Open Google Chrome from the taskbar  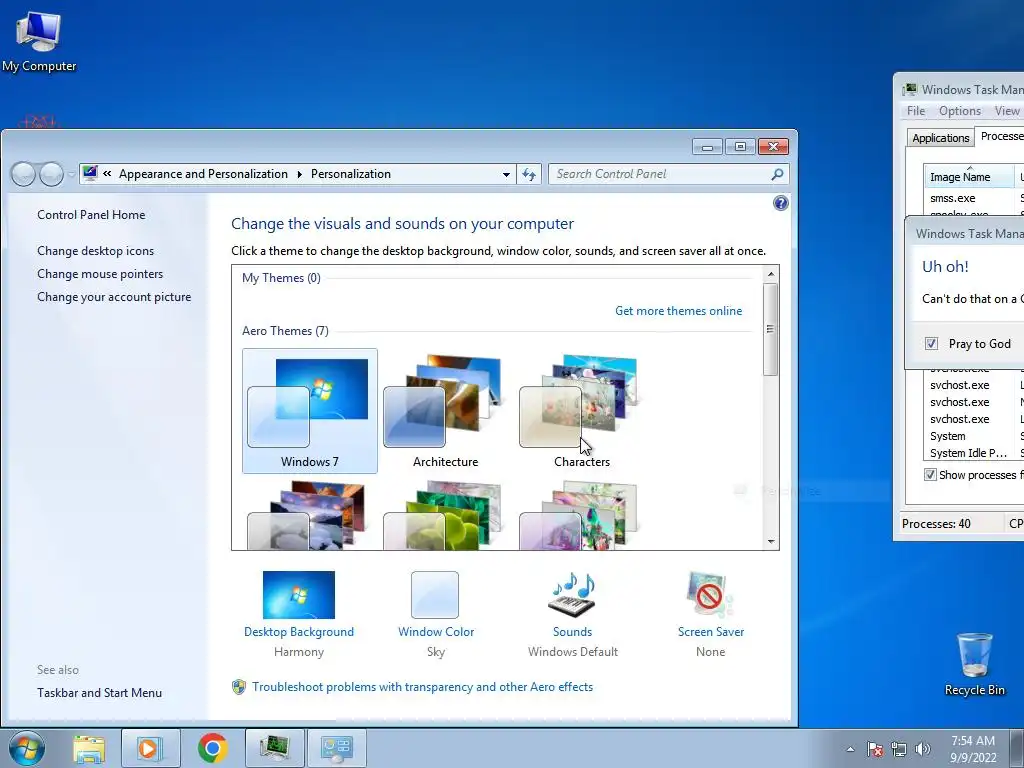click(x=212, y=748)
